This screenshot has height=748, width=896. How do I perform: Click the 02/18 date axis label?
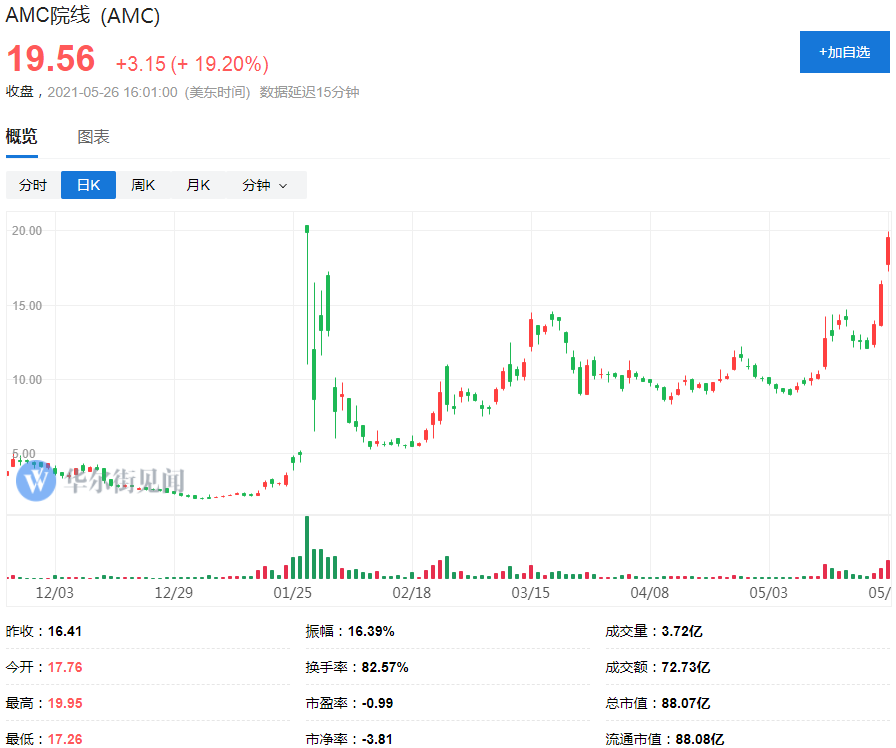click(x=412, y=593)
